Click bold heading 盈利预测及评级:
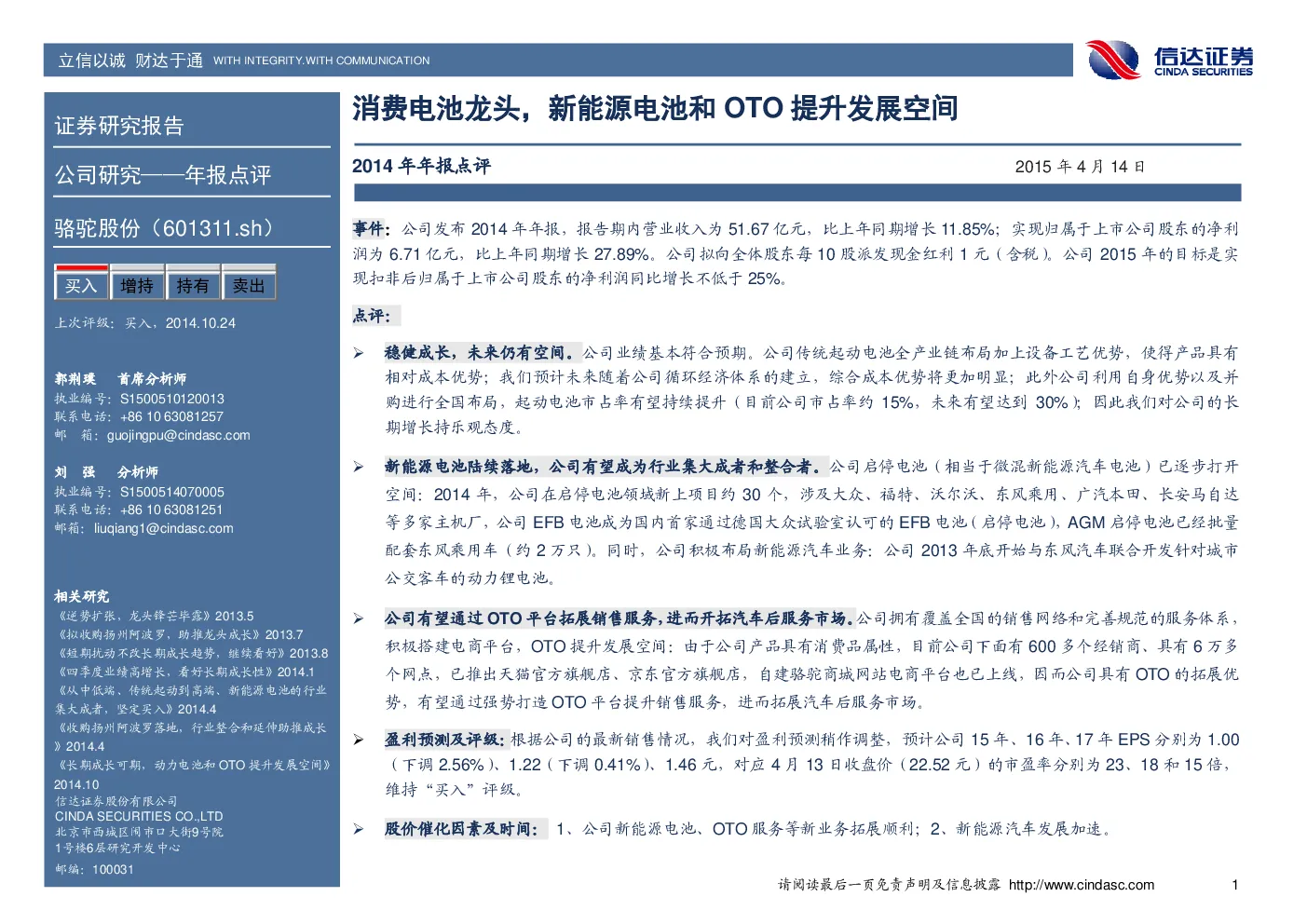1307x924 pixels. (445, 740)
